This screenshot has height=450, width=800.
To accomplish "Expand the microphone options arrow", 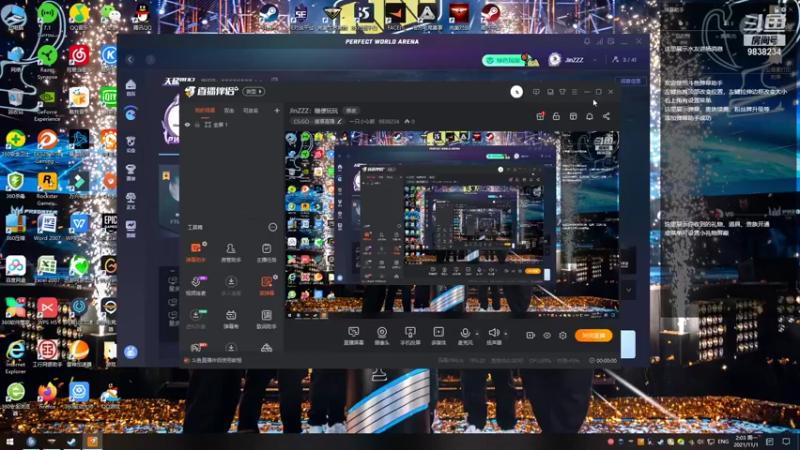I will [x=477, y=334].
